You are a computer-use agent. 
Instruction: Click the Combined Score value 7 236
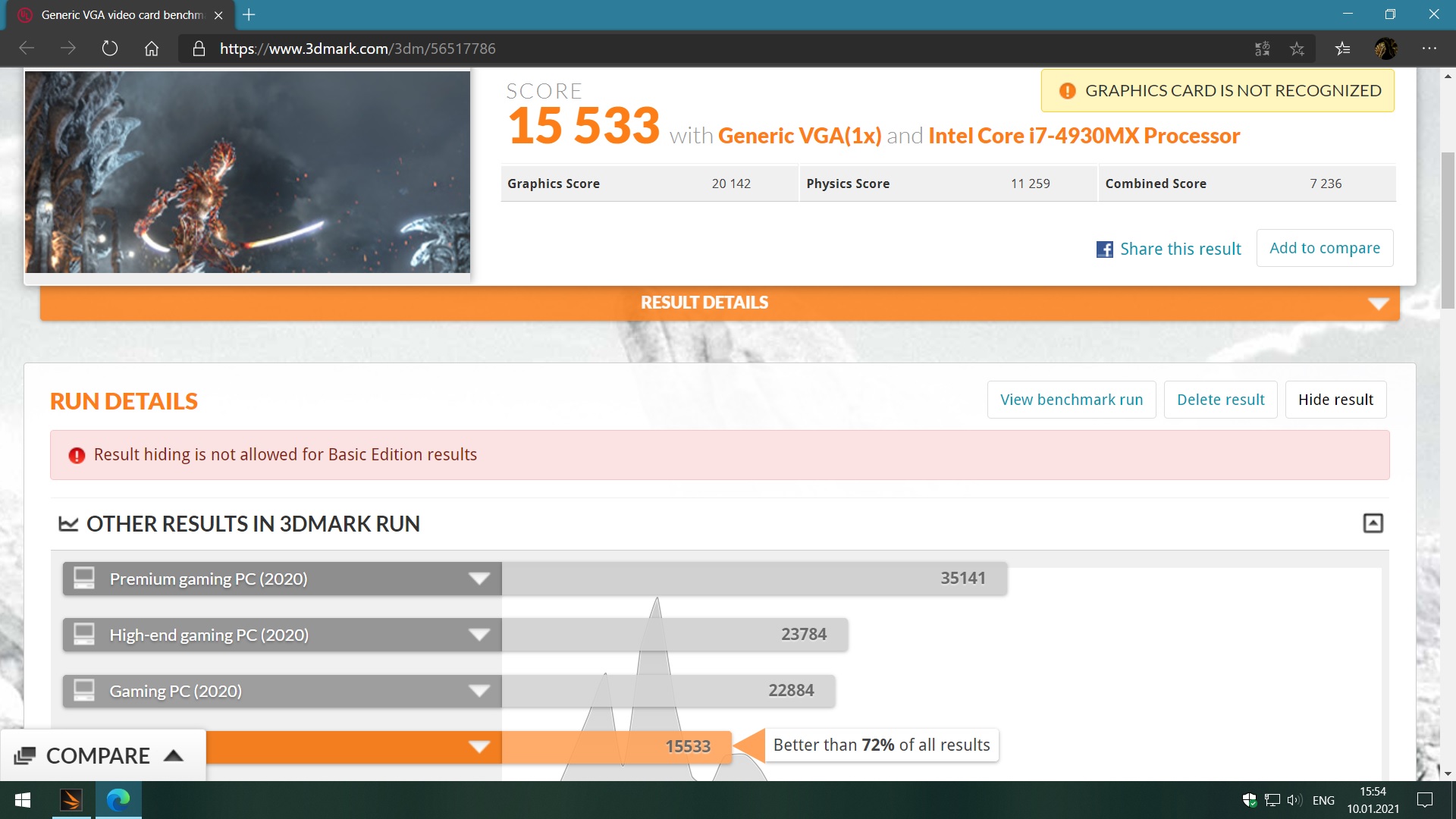(1326, 184)
